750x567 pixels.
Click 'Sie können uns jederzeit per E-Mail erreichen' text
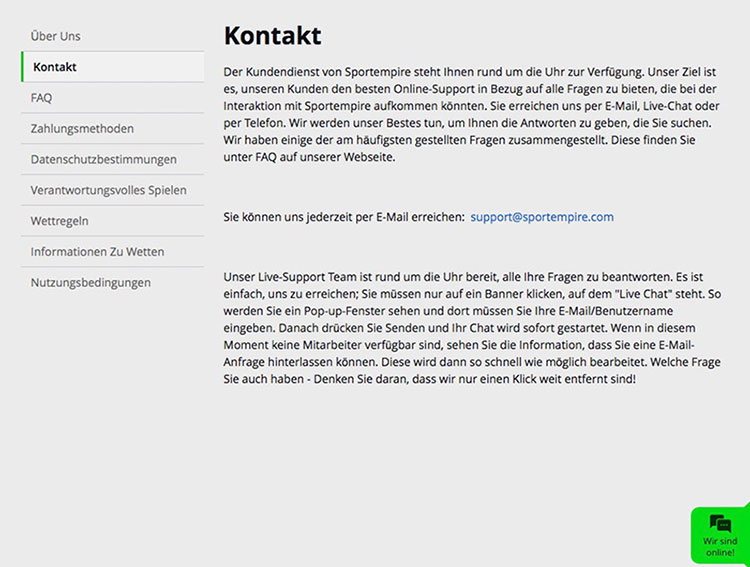344,217
